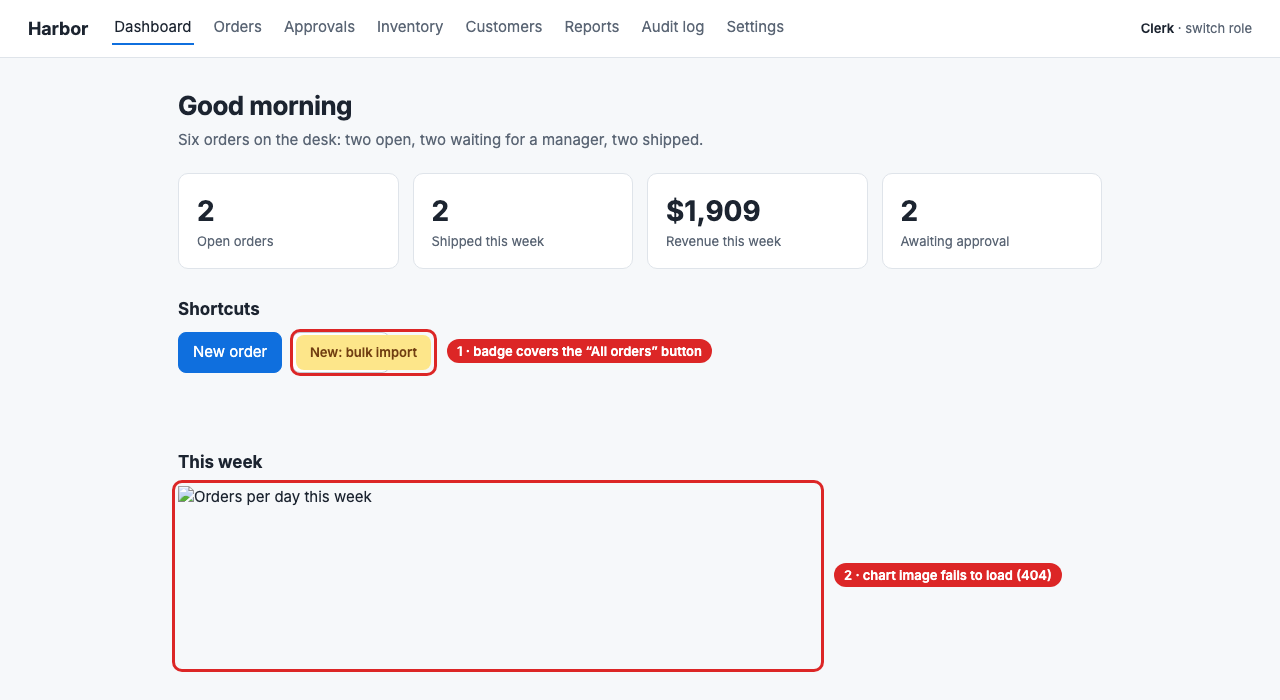Select the Shipped this week card
The image size is (1280, 700).
(x=523, y=221)
